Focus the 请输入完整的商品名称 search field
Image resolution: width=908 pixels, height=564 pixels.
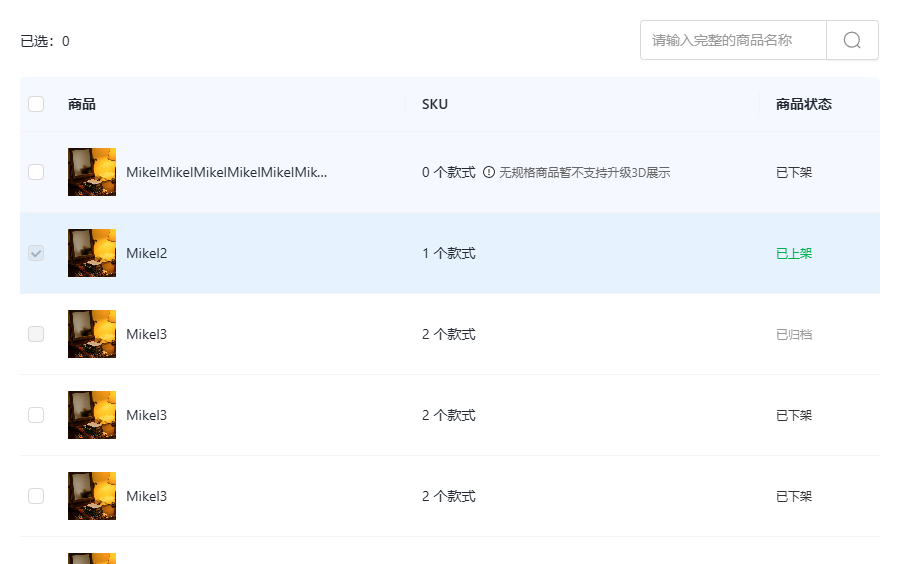tap(733, 40)
